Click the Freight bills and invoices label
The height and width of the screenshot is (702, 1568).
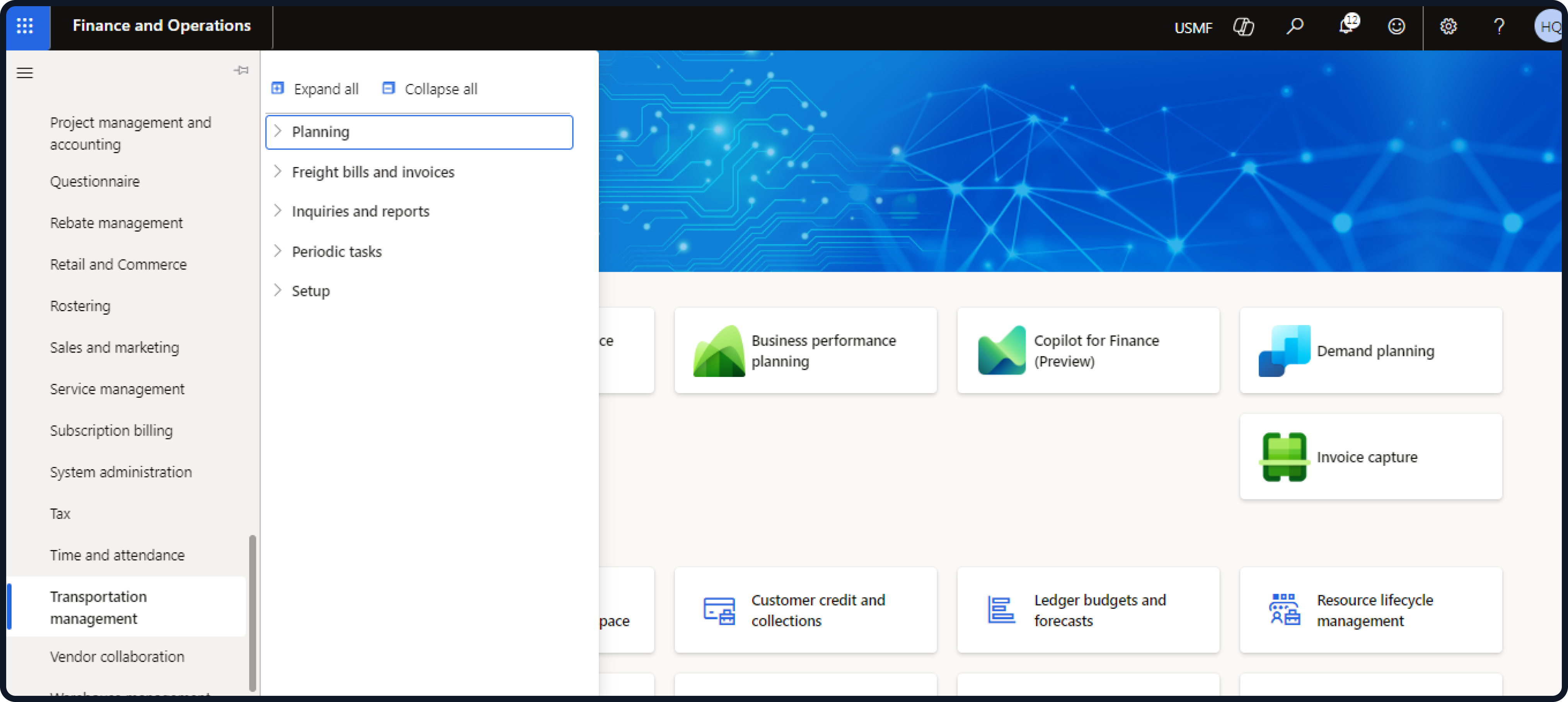[373, 172]
